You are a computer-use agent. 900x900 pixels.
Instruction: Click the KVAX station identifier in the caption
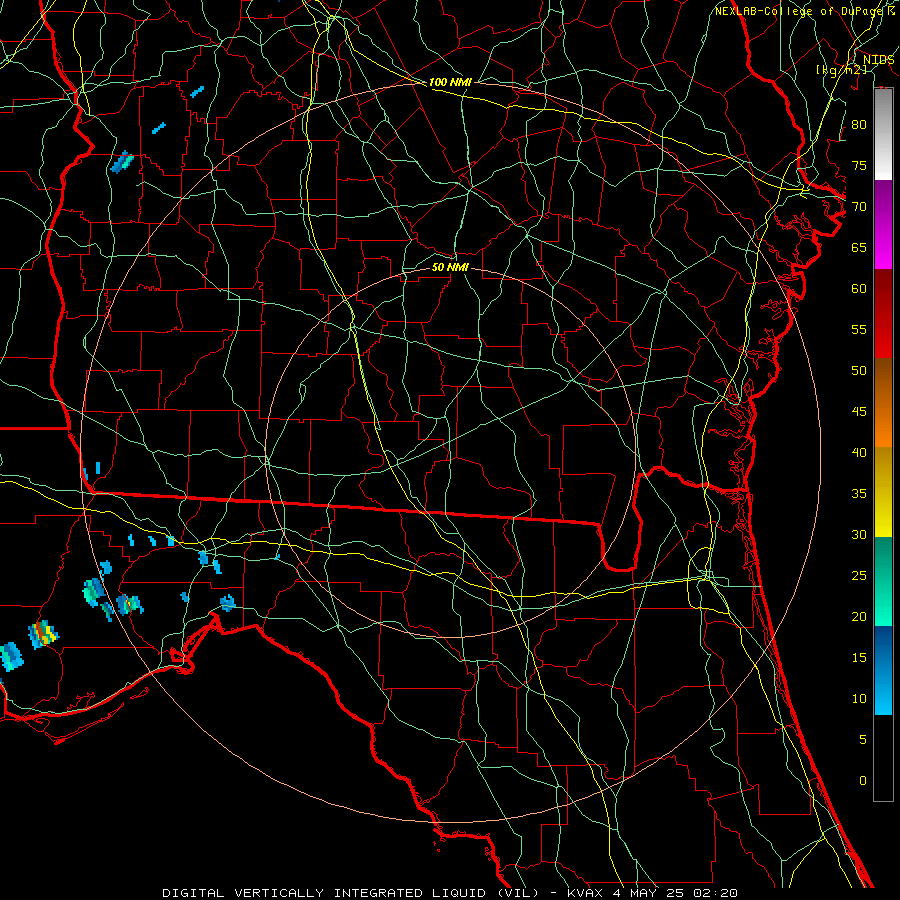click(x=587, y=893)
